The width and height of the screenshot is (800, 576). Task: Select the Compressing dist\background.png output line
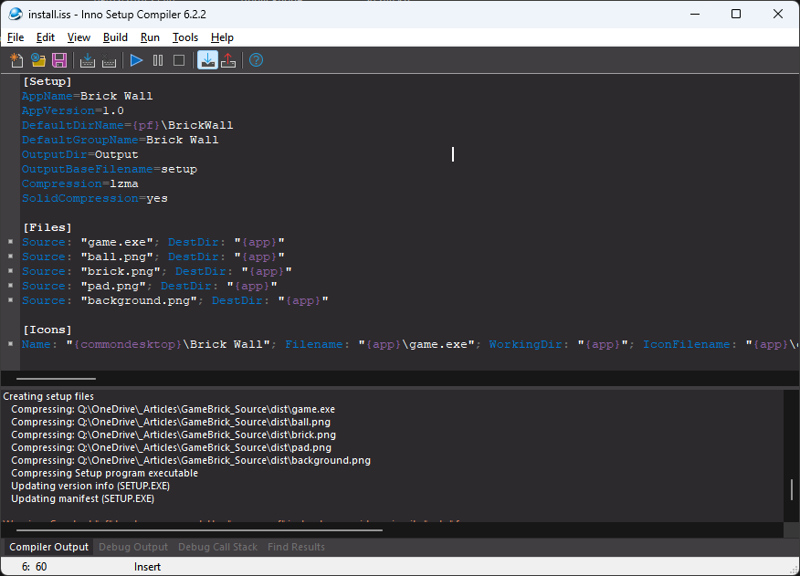coord(191,460)
